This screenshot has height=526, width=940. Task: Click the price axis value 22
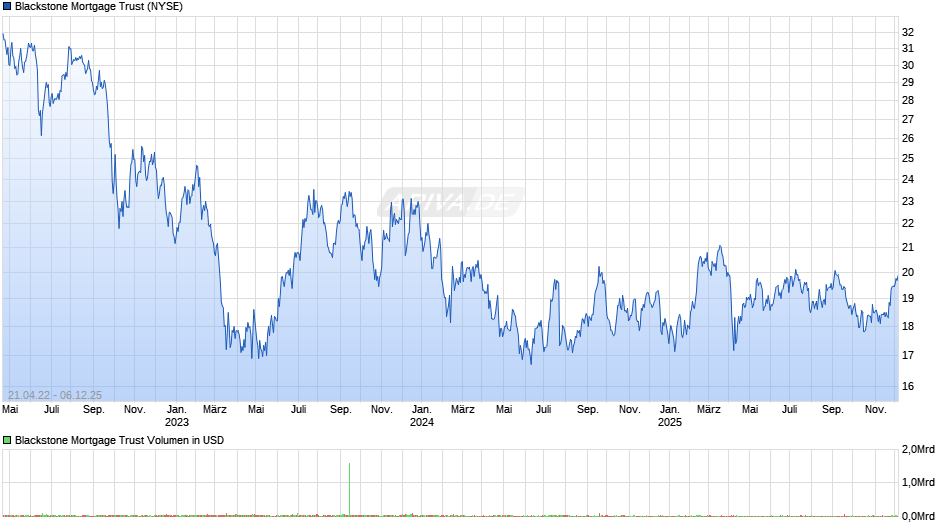(908, 224)
